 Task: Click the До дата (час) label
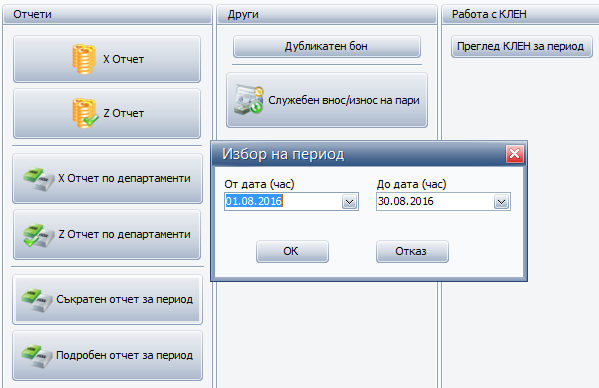[x=411, y=184]
